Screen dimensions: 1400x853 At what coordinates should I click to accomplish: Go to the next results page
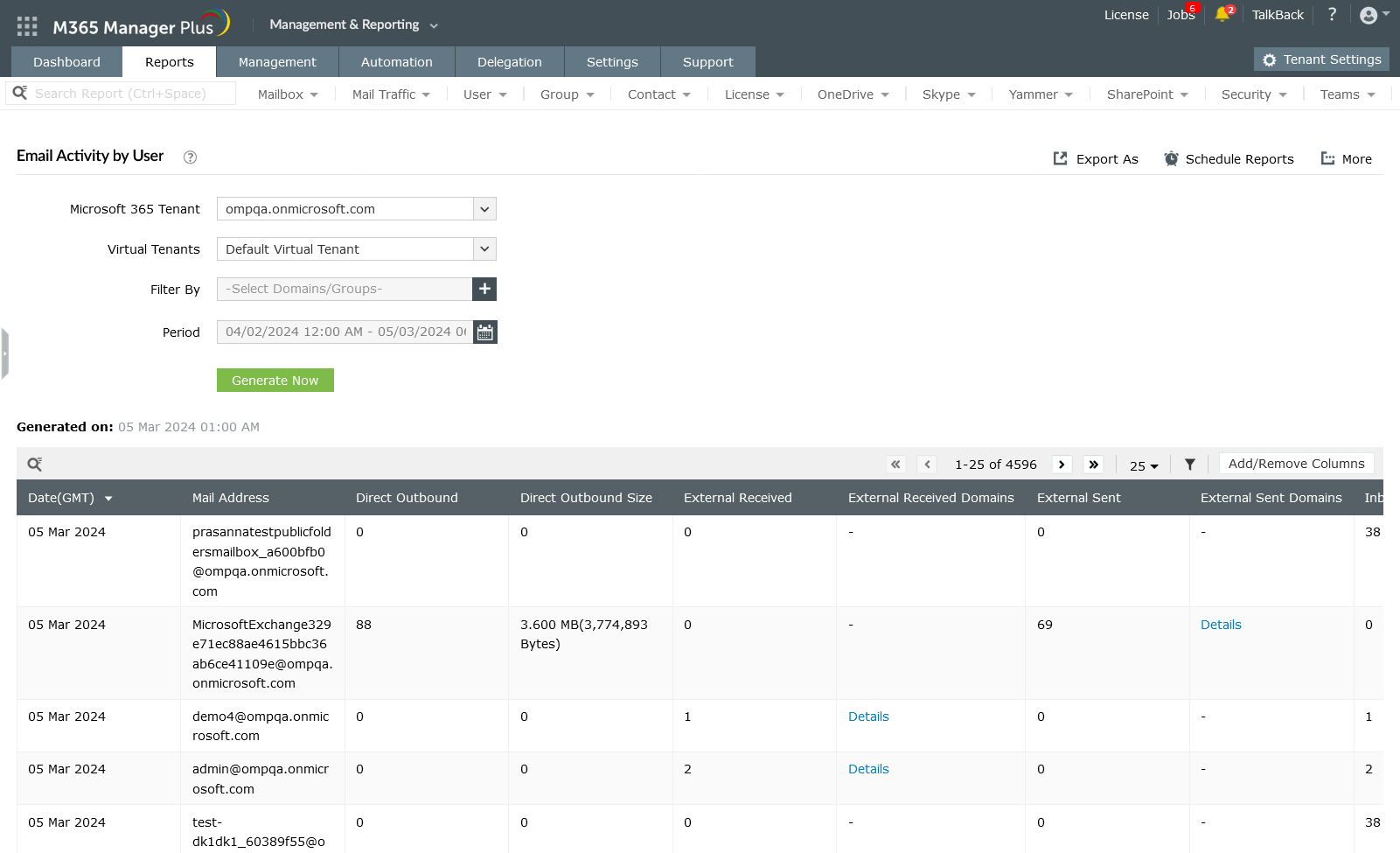(x=1062, y=465)
